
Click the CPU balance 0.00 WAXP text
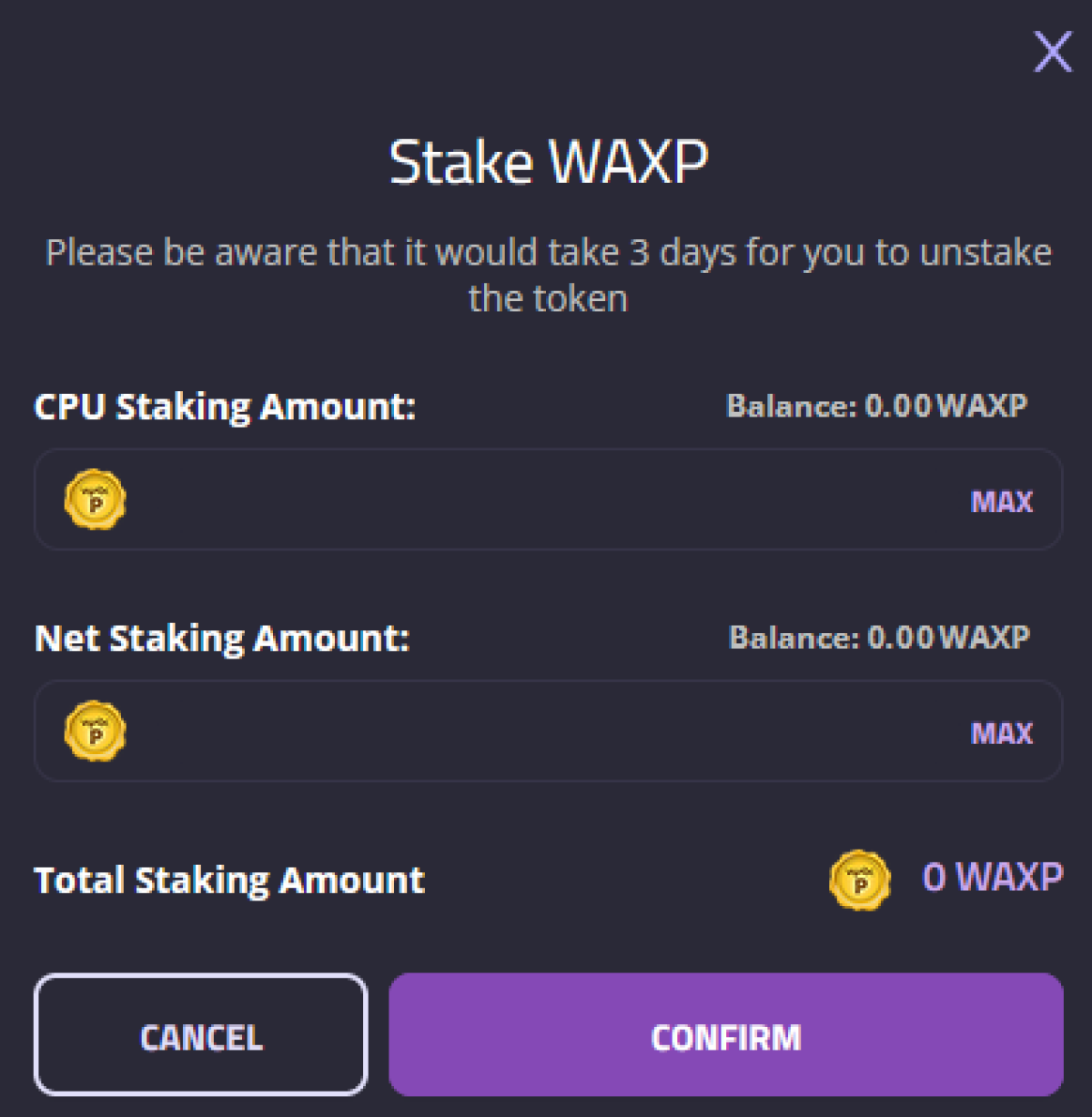(945, 406)
